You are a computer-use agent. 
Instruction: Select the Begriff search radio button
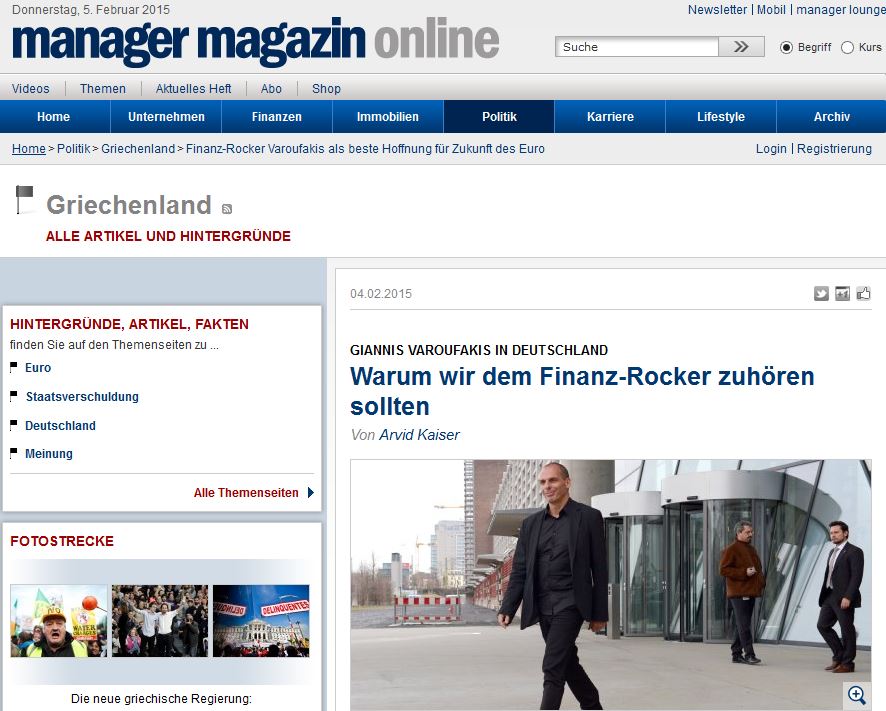(786, 47)
